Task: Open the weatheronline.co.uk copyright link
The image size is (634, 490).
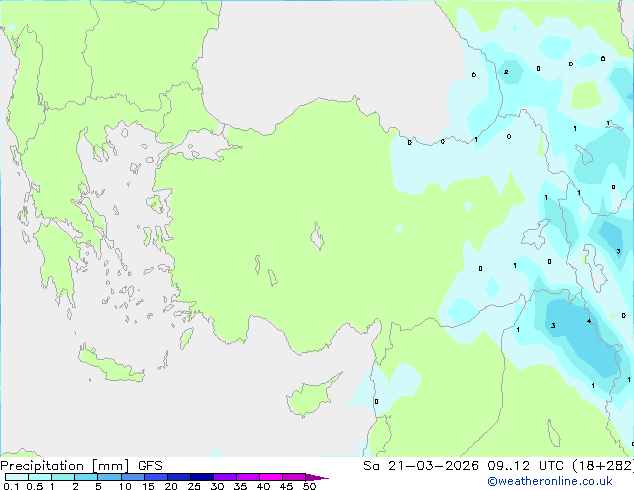Action: click(x=550, y=481)
